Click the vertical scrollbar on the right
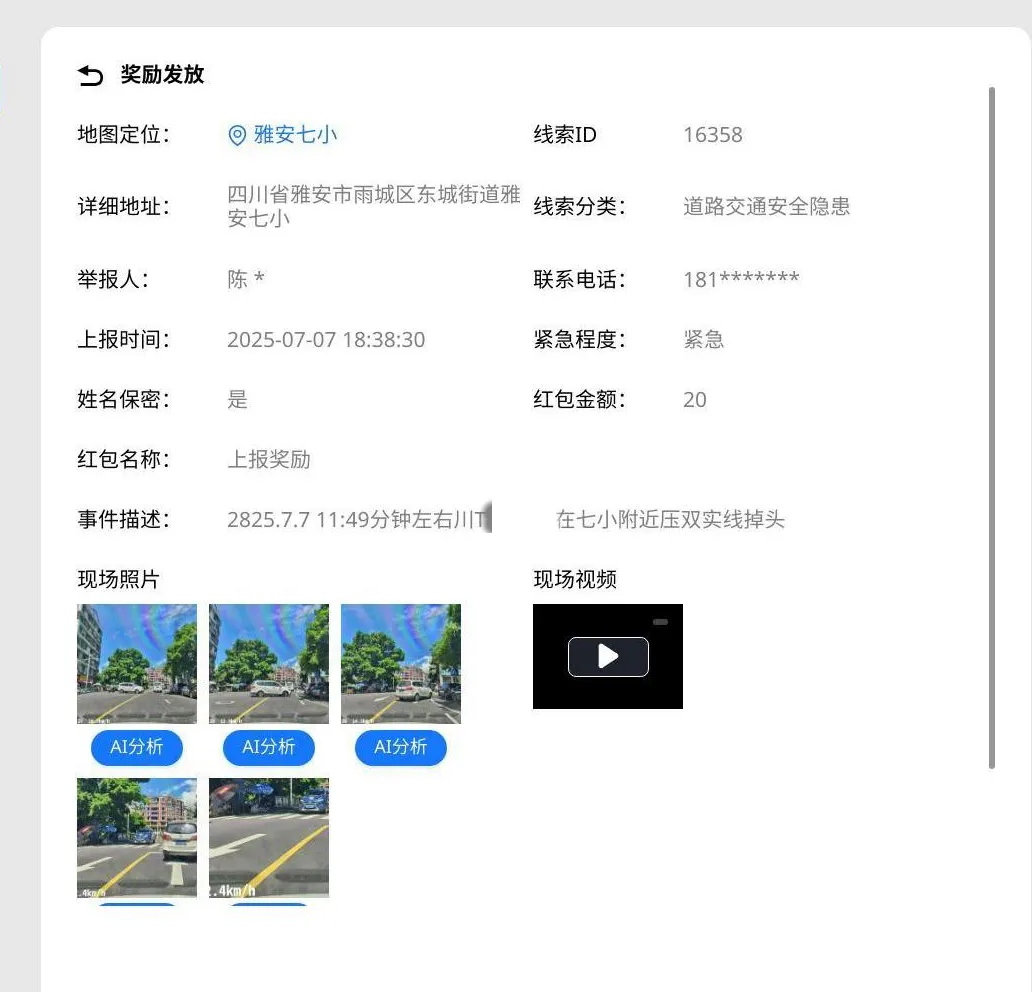Image resolution: width=1032 pixels, height=992 pixels. coord(992,428)
